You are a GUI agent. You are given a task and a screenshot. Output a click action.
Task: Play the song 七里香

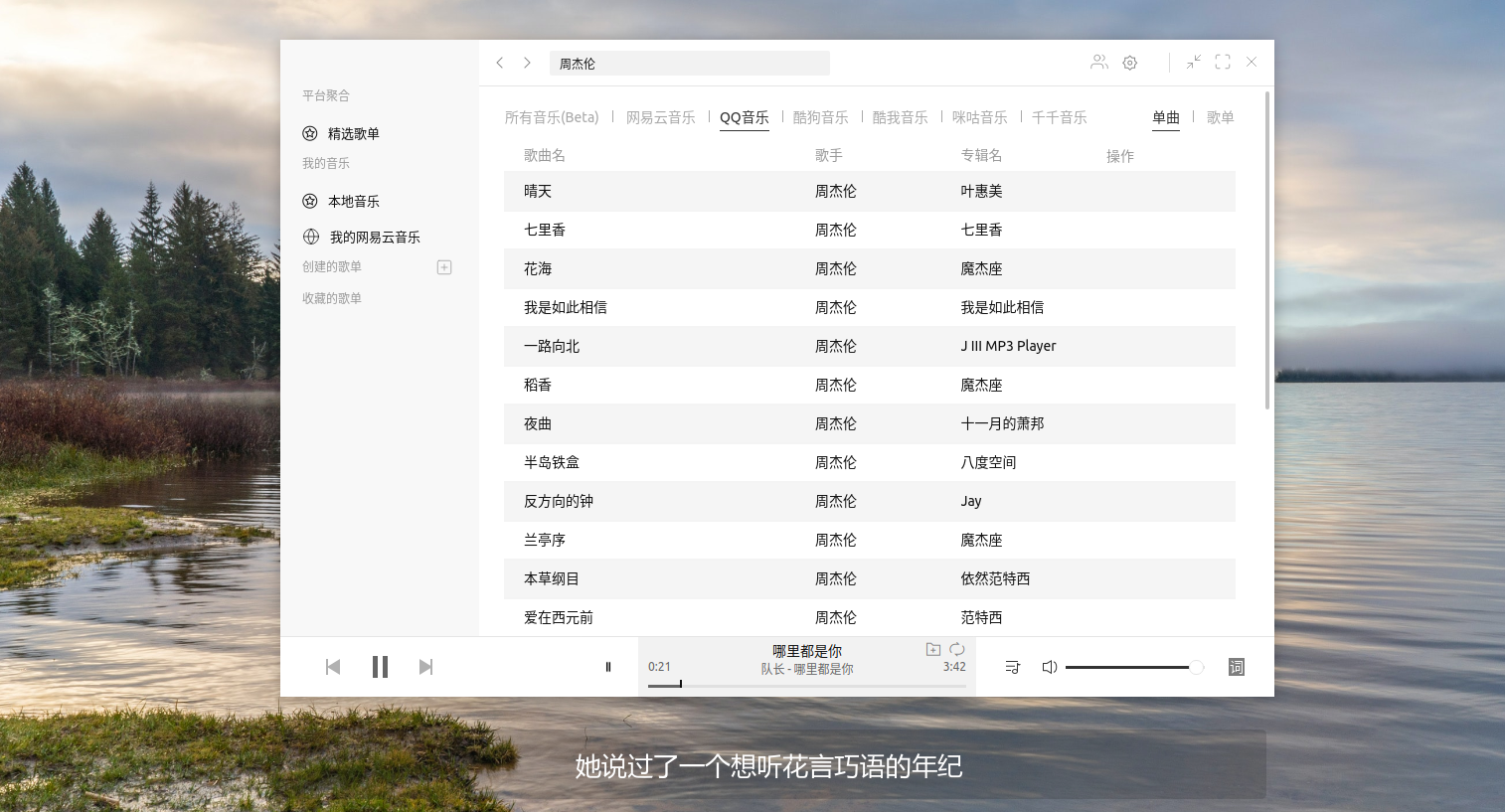(545, 230)
